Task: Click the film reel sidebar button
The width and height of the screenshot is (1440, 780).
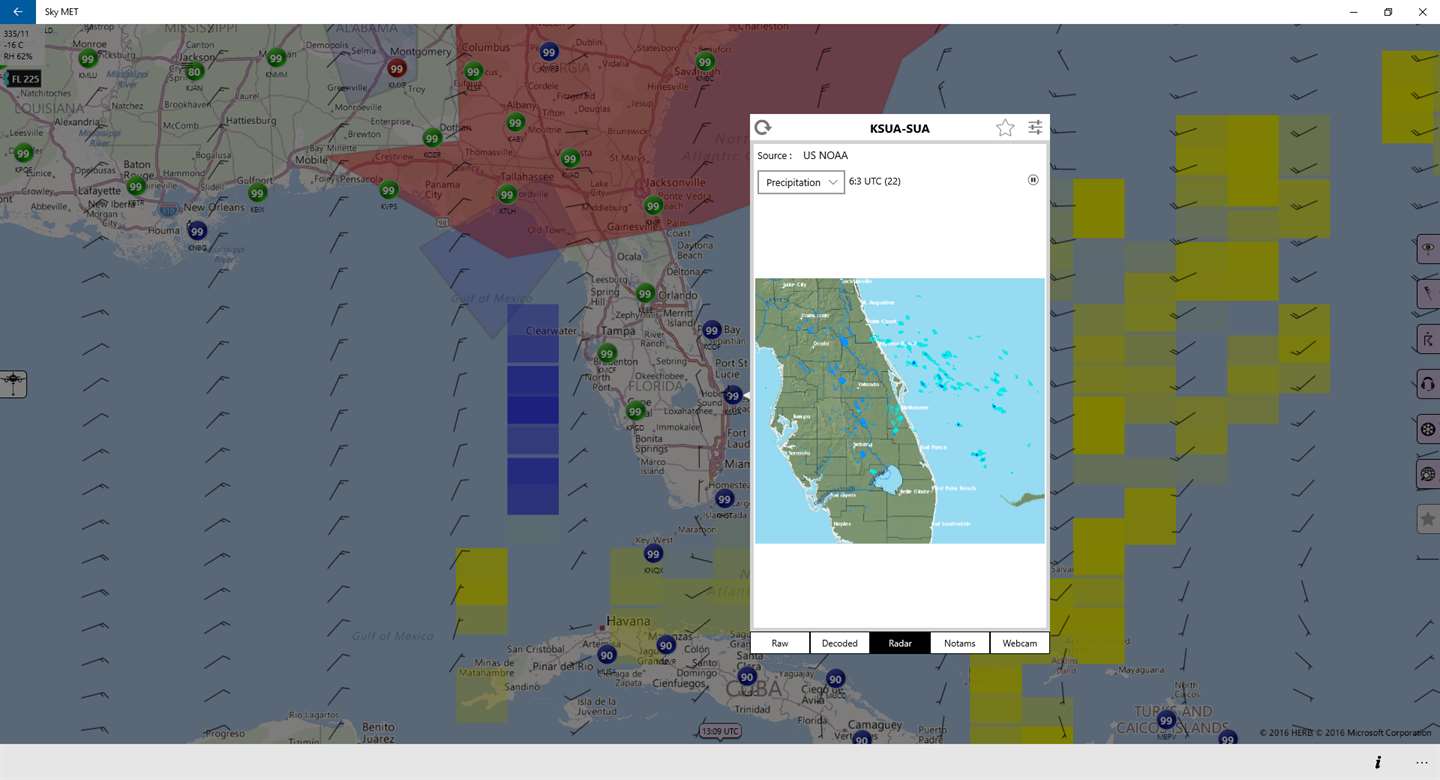Action: click(1428, 430)
